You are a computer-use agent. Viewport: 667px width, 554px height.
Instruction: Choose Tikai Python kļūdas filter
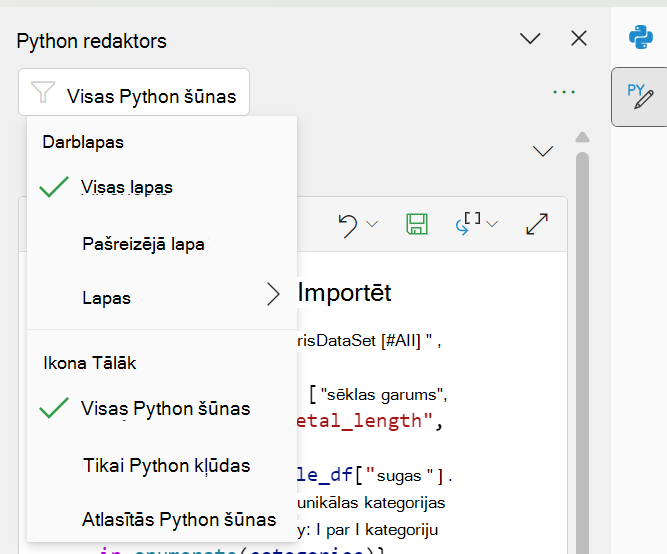(162, 465)
